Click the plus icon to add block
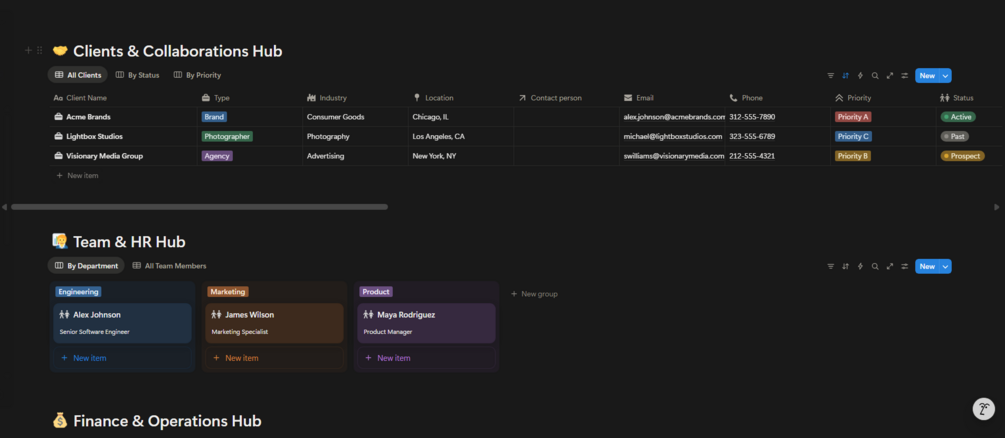This screenshot has height=438, width=1005. [x=28, y=51]
